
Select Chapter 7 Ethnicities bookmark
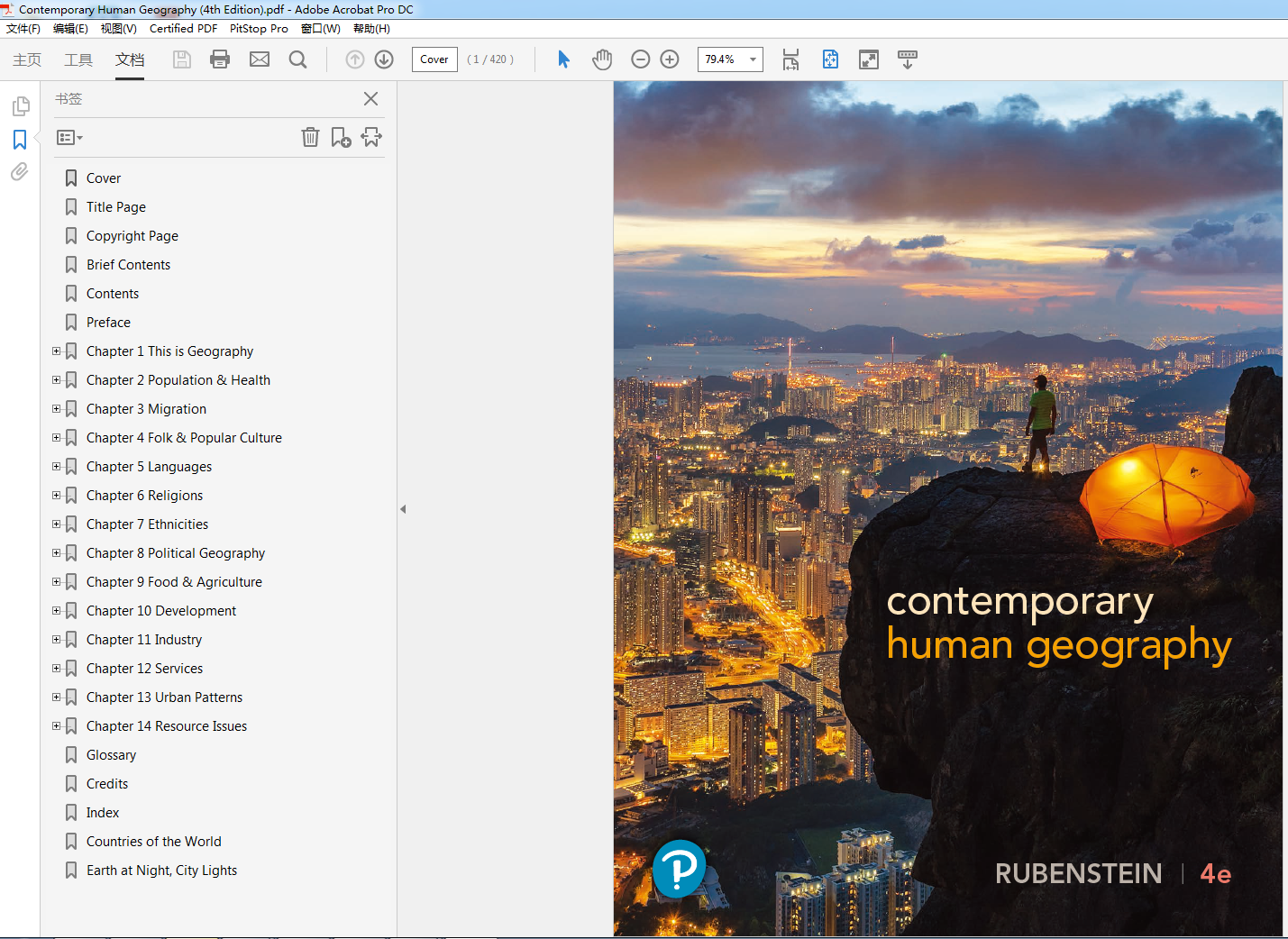point(147,524)
